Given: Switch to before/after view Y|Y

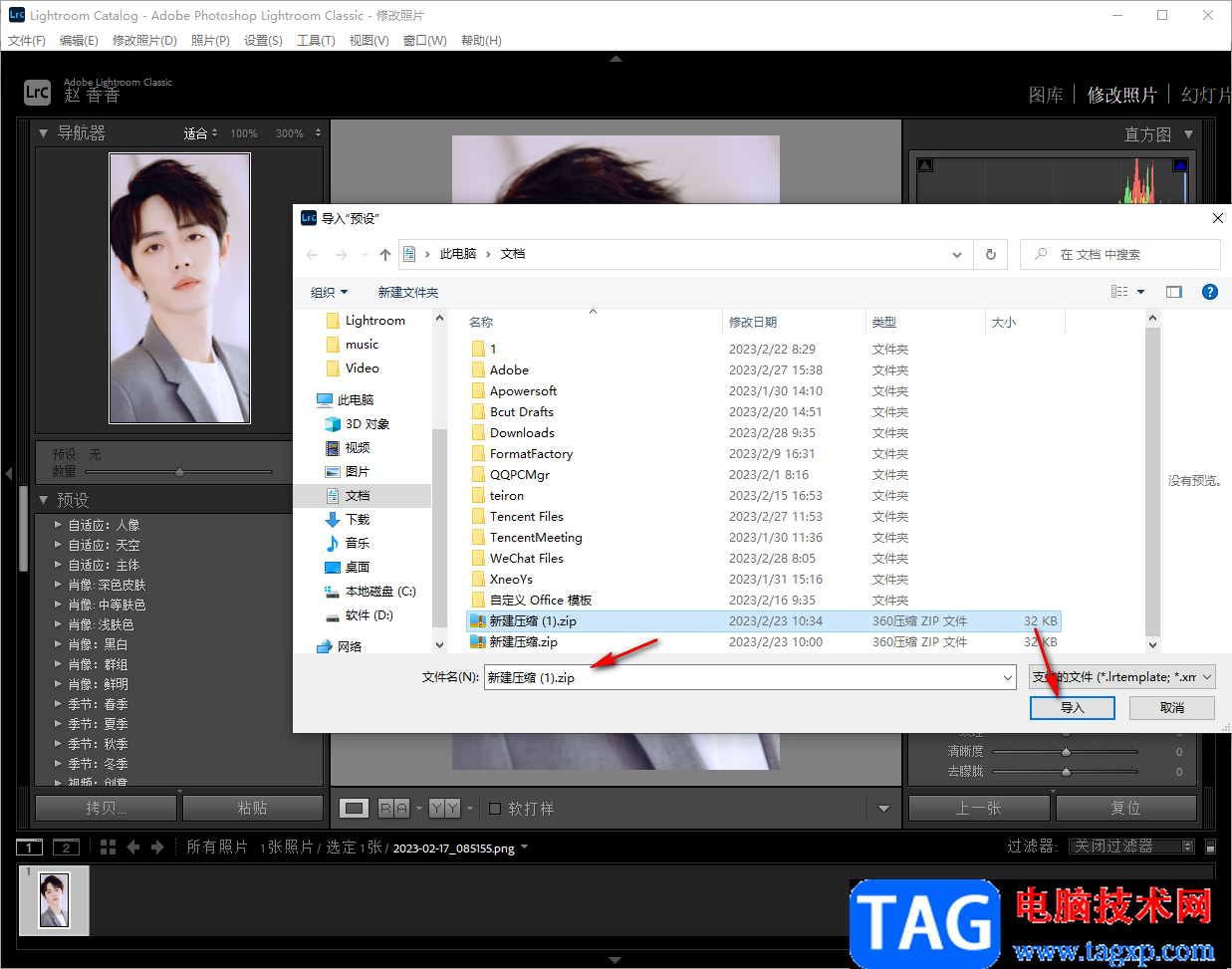Looking at the screenshot, I should (x=444, y=808).
